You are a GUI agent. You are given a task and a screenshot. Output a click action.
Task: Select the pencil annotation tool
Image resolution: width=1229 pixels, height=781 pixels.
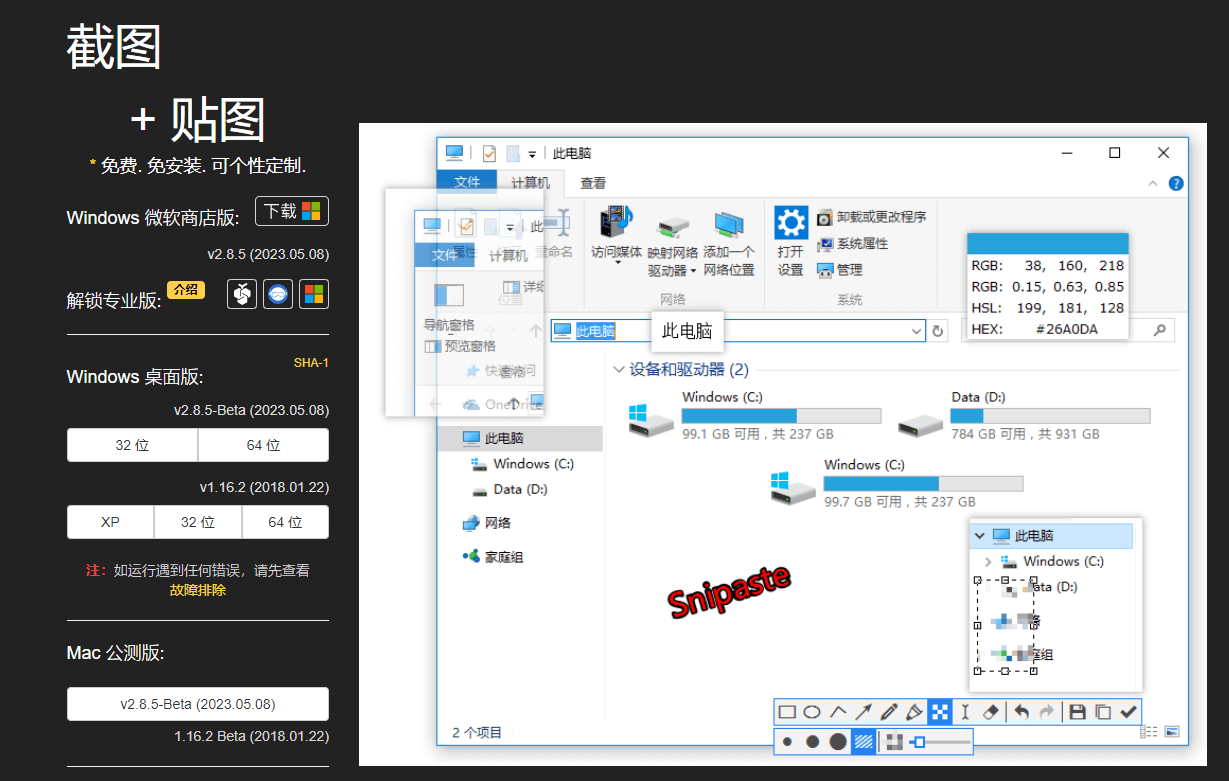[x=890, y=711]
